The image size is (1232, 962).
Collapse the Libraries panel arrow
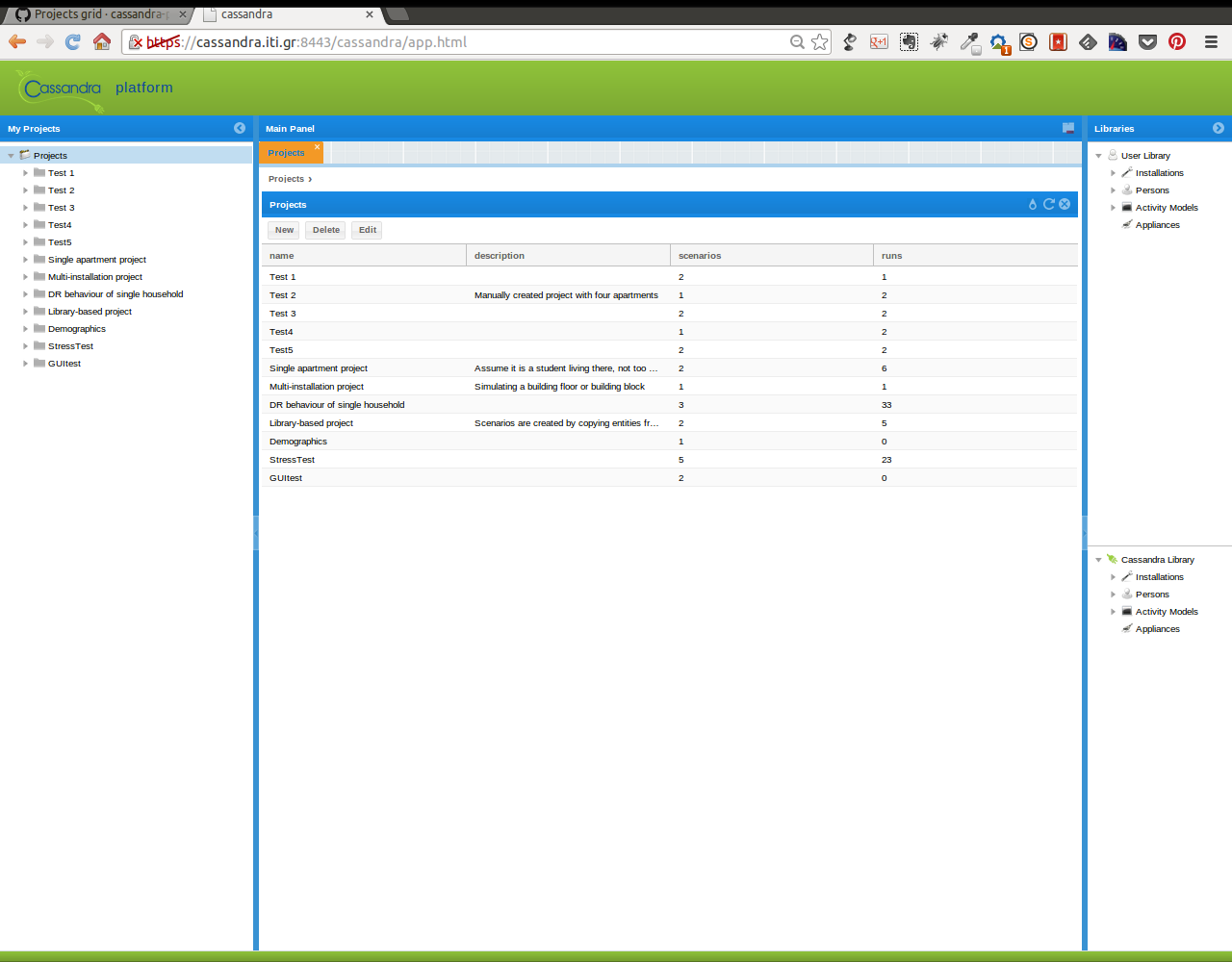pyautogui.click(x=1219, y=128)
